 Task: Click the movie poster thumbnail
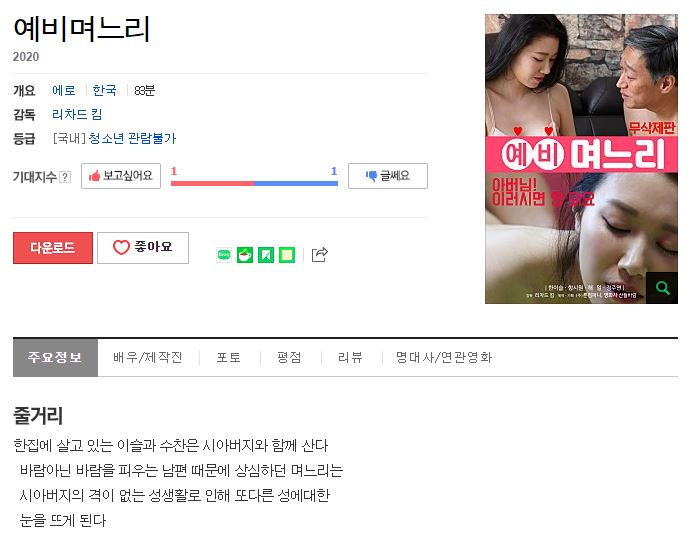coord(581,159)
